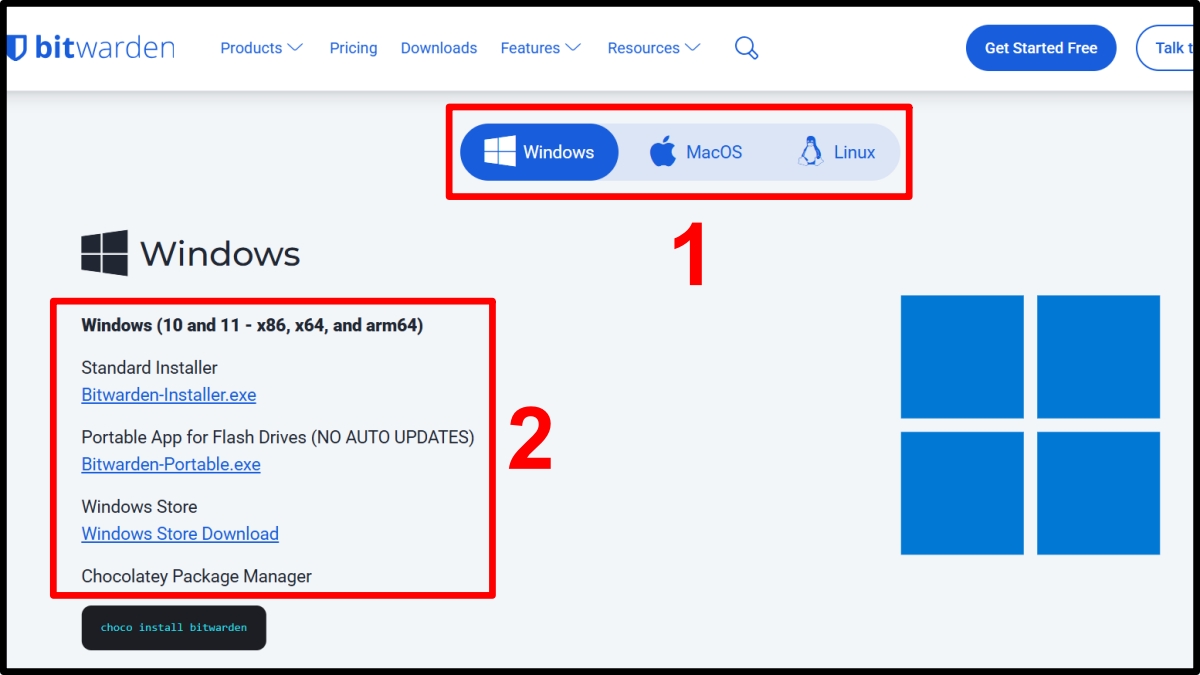
Task: Select the Windows platform tab
Action: pyautogui.click(x=540, y=152)
